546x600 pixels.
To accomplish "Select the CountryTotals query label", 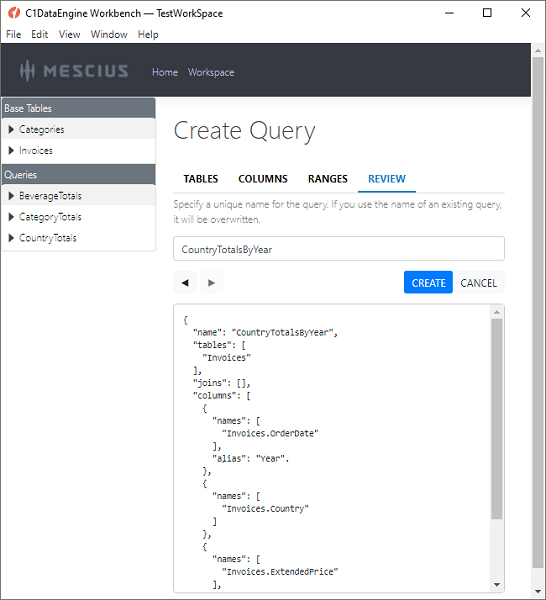I will point(48,238).
